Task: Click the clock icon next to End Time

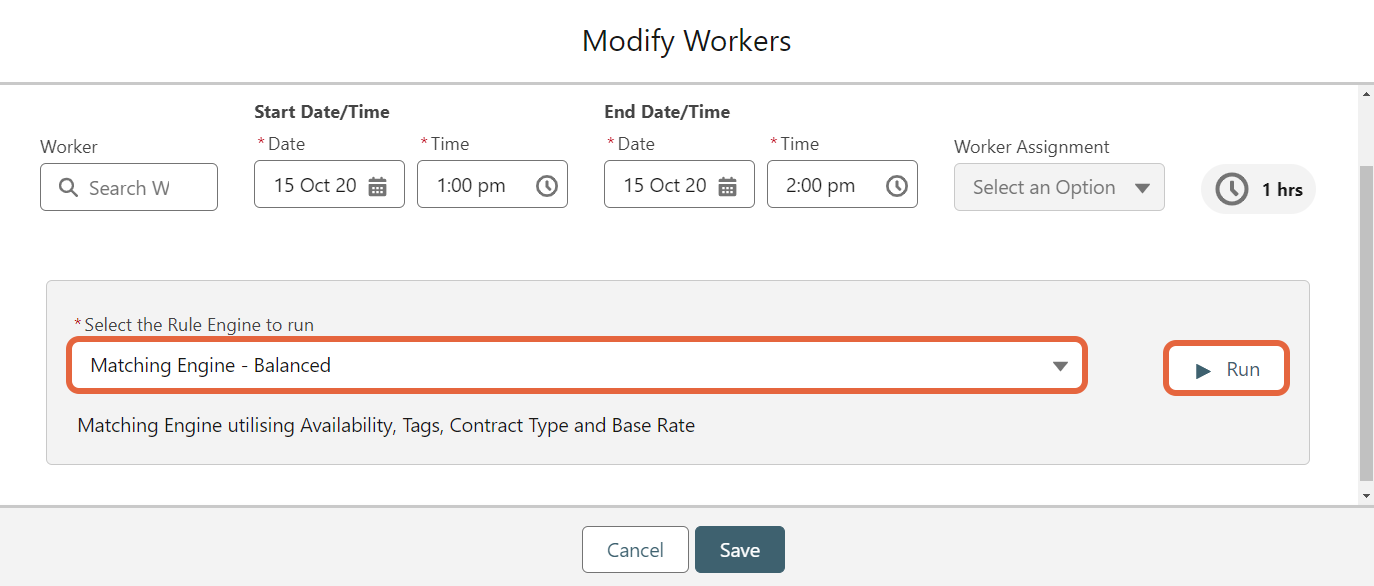Action: (x=896, y=184)
